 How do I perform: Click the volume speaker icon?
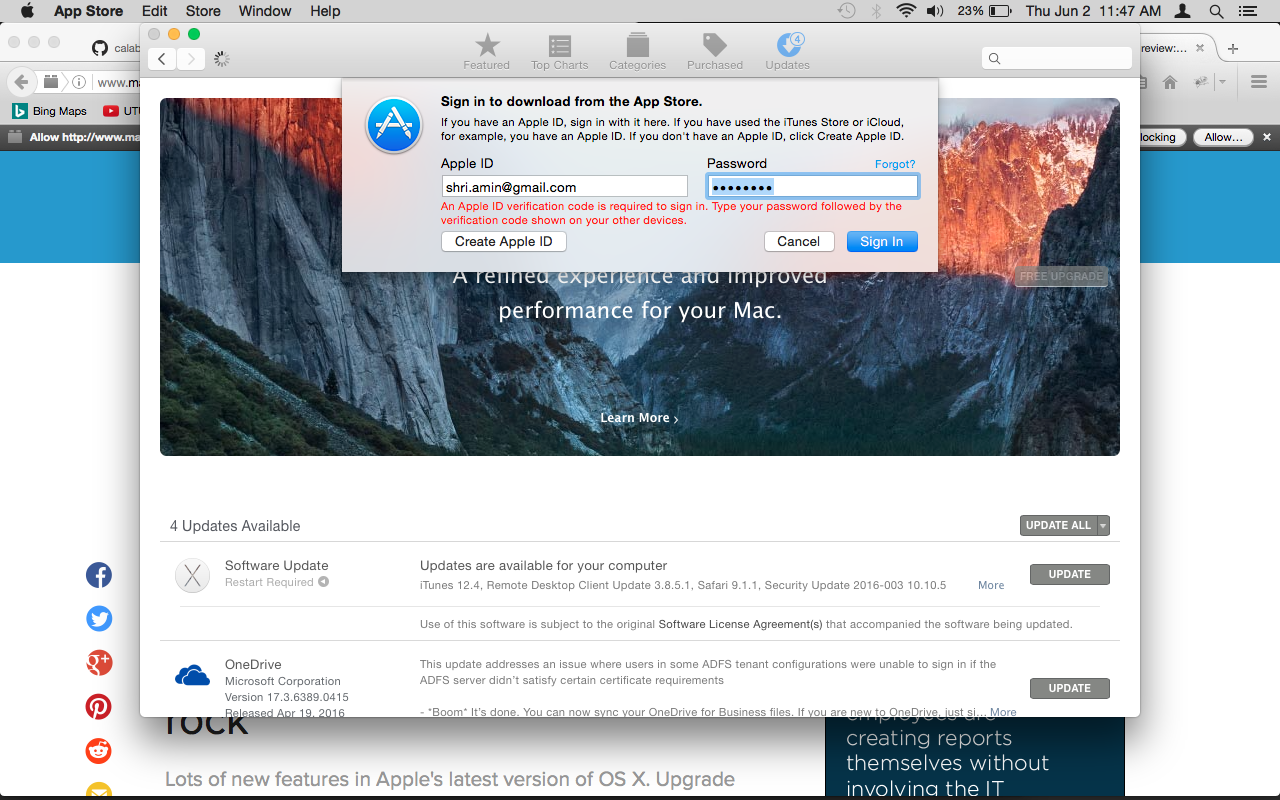935,11
